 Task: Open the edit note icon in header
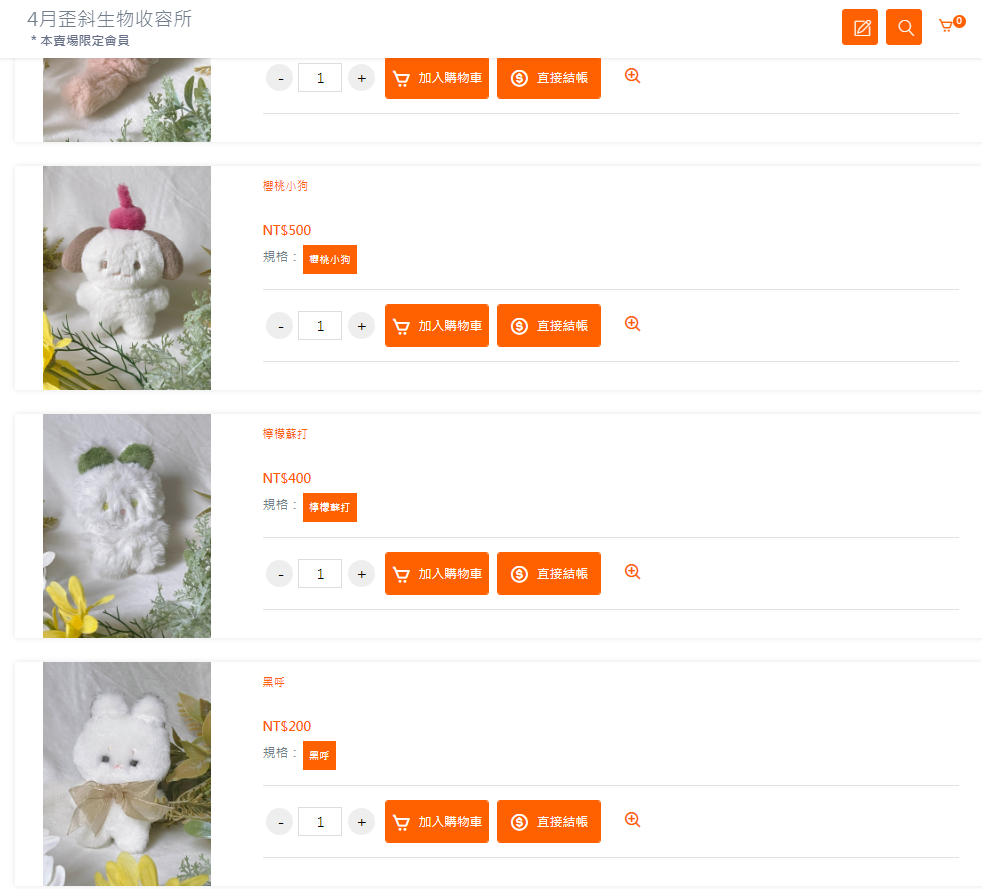coord(859,27)
